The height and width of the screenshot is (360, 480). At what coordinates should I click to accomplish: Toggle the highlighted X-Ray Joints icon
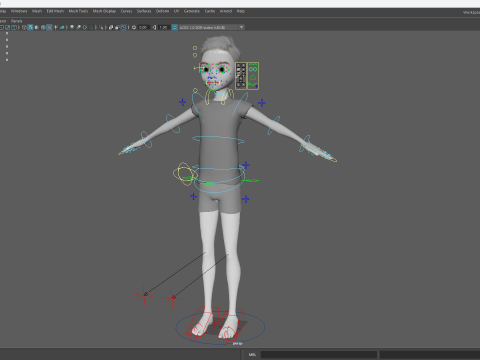124,27
